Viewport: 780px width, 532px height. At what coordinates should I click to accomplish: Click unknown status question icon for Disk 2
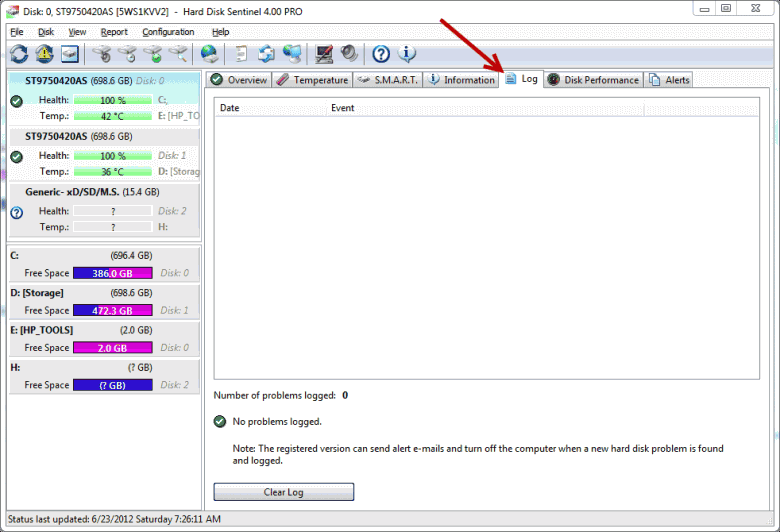point(16,213)
